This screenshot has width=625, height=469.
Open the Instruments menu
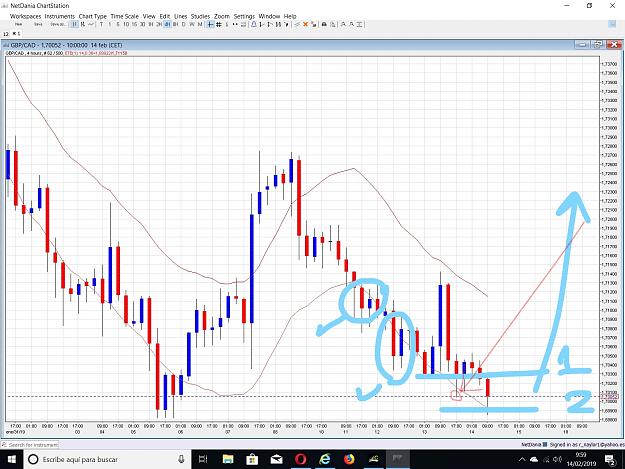click(60, 16)
